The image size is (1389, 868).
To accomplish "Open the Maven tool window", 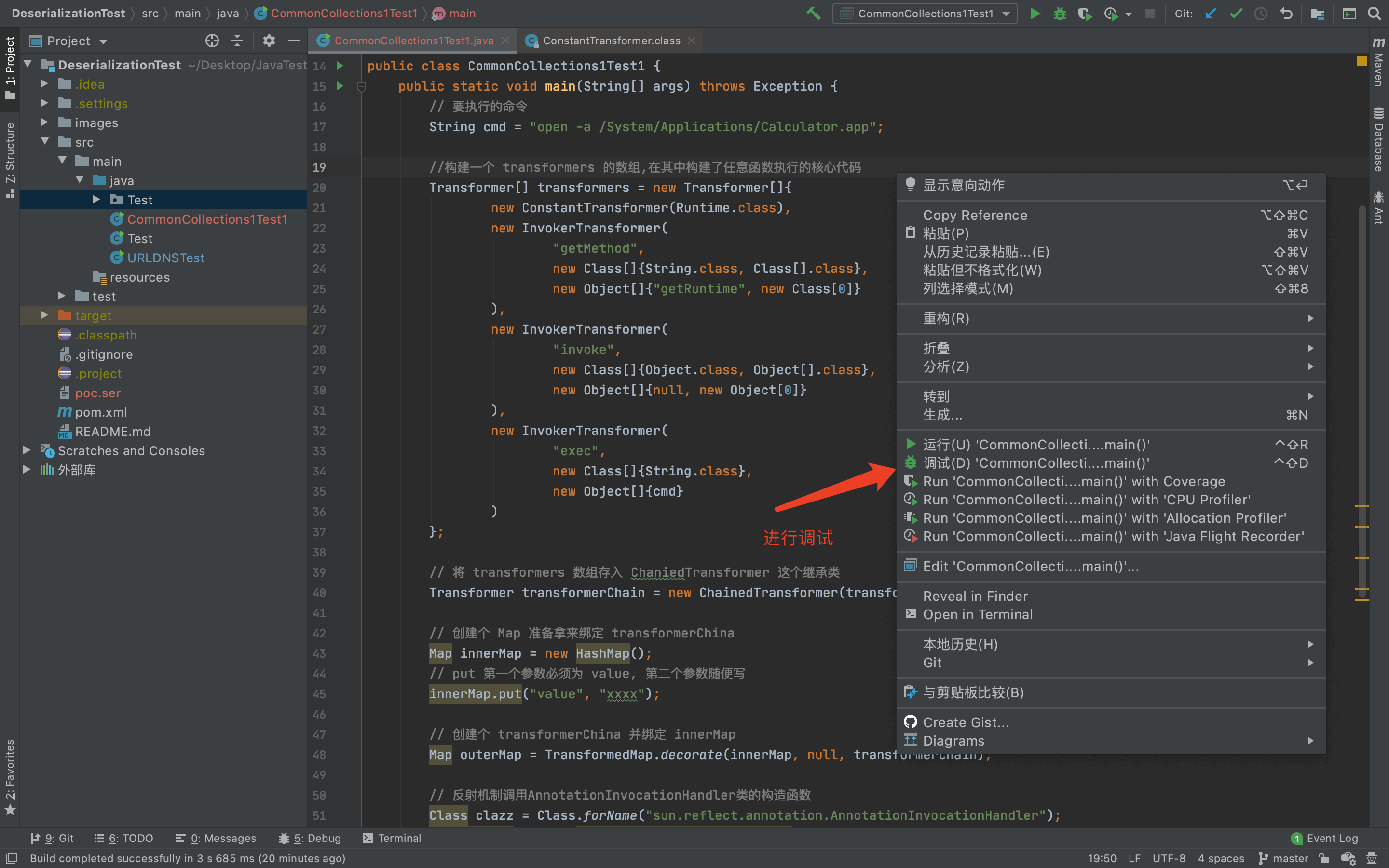I will click(1378, 62).
